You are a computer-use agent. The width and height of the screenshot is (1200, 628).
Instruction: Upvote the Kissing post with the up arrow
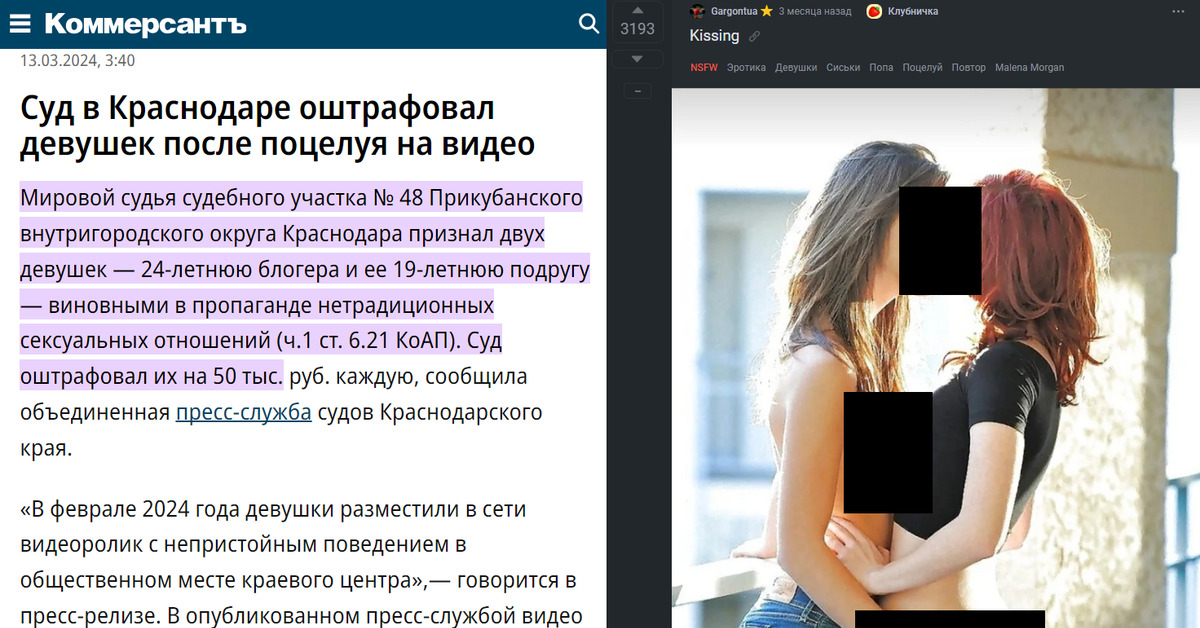pyautogui.click(x=637, y=9)
